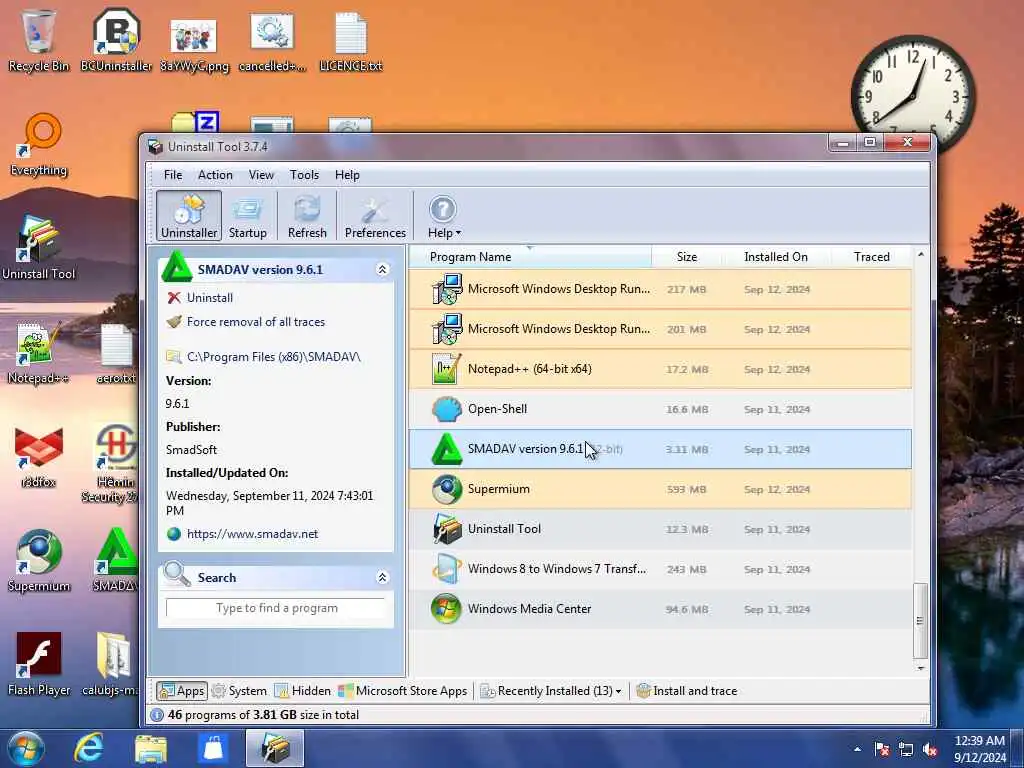Click the 593 MB size of Supermium
This screenshot has height=768, width=1024.
point(686,489)
